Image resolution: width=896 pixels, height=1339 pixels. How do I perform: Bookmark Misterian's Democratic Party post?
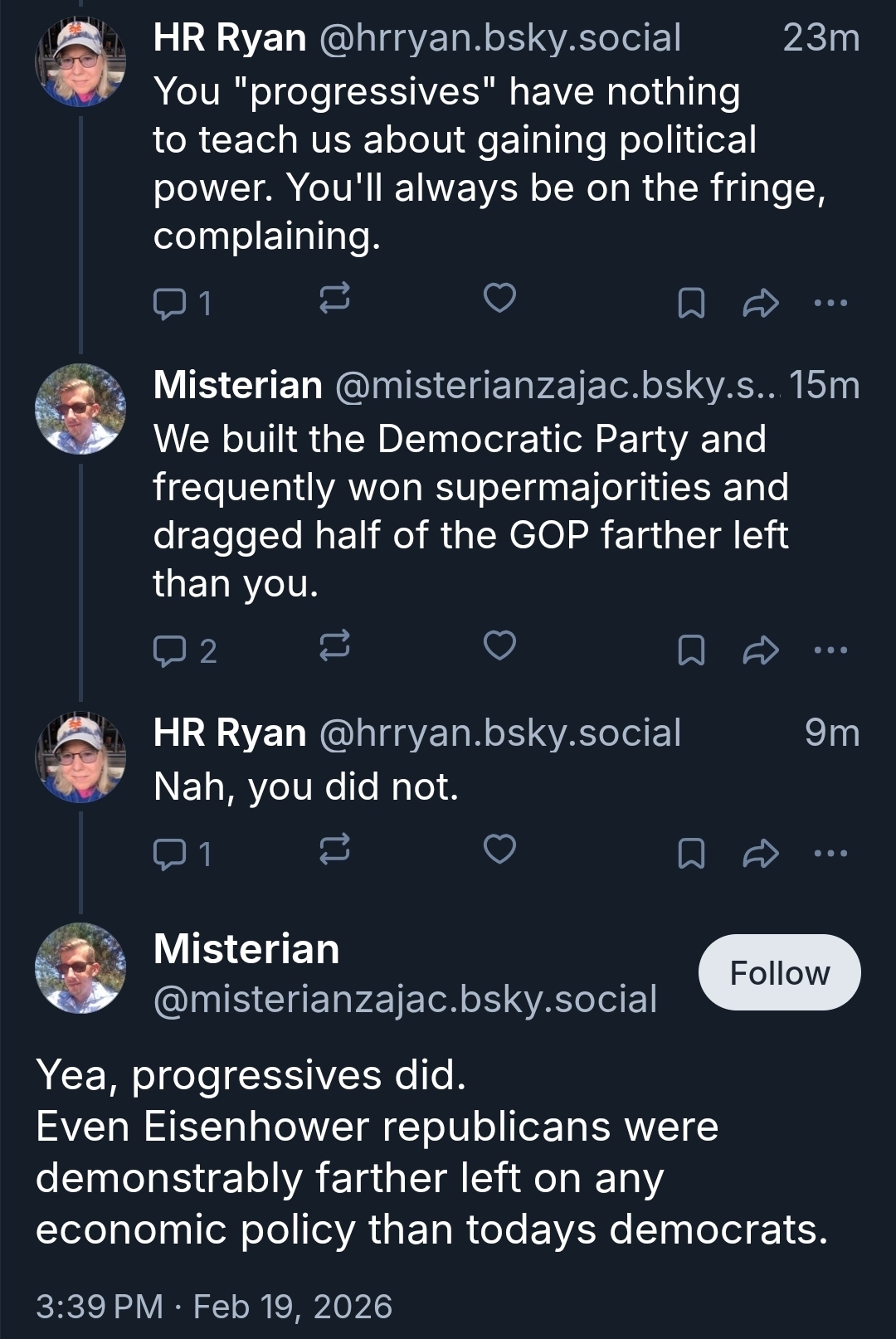[691, 650]
